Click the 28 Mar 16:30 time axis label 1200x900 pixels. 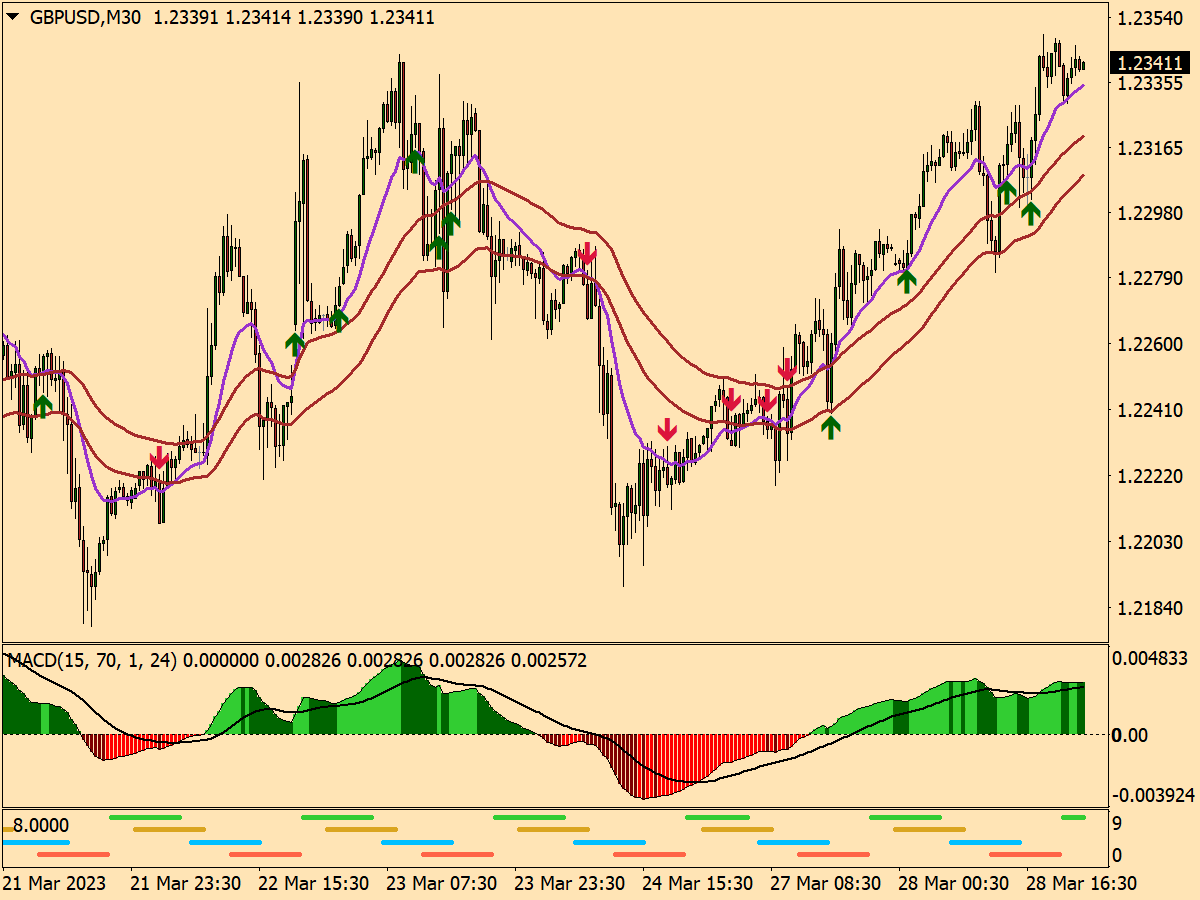(1081, 884)
